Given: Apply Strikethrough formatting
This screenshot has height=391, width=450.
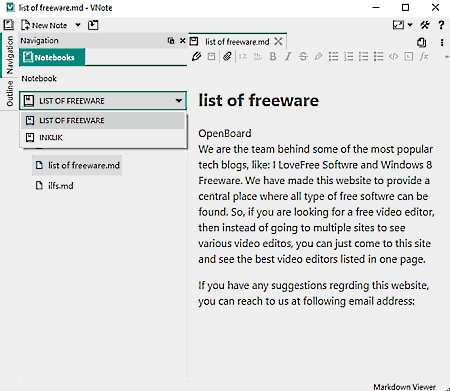Looking at the screenshot, I should (303, 56).
